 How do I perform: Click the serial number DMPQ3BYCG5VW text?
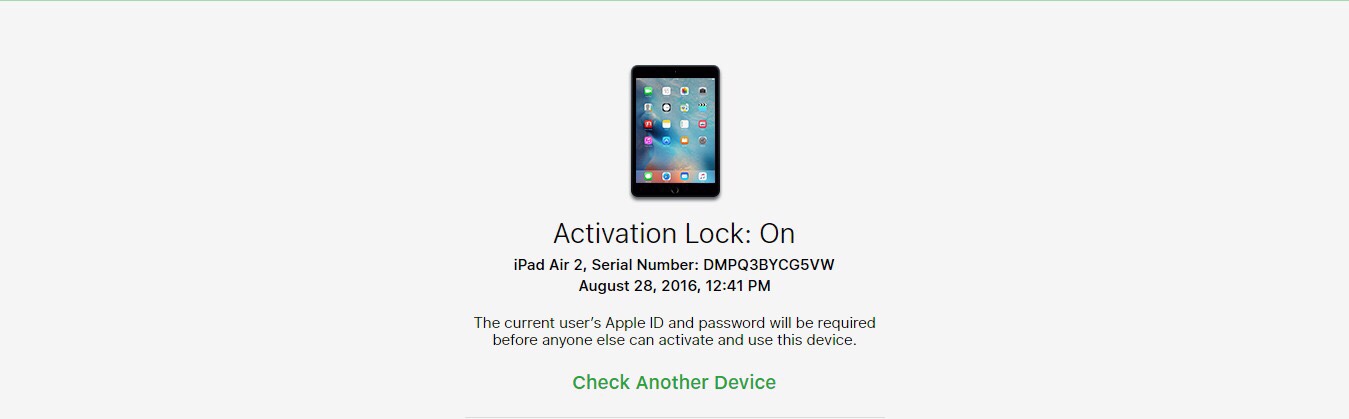769,265
